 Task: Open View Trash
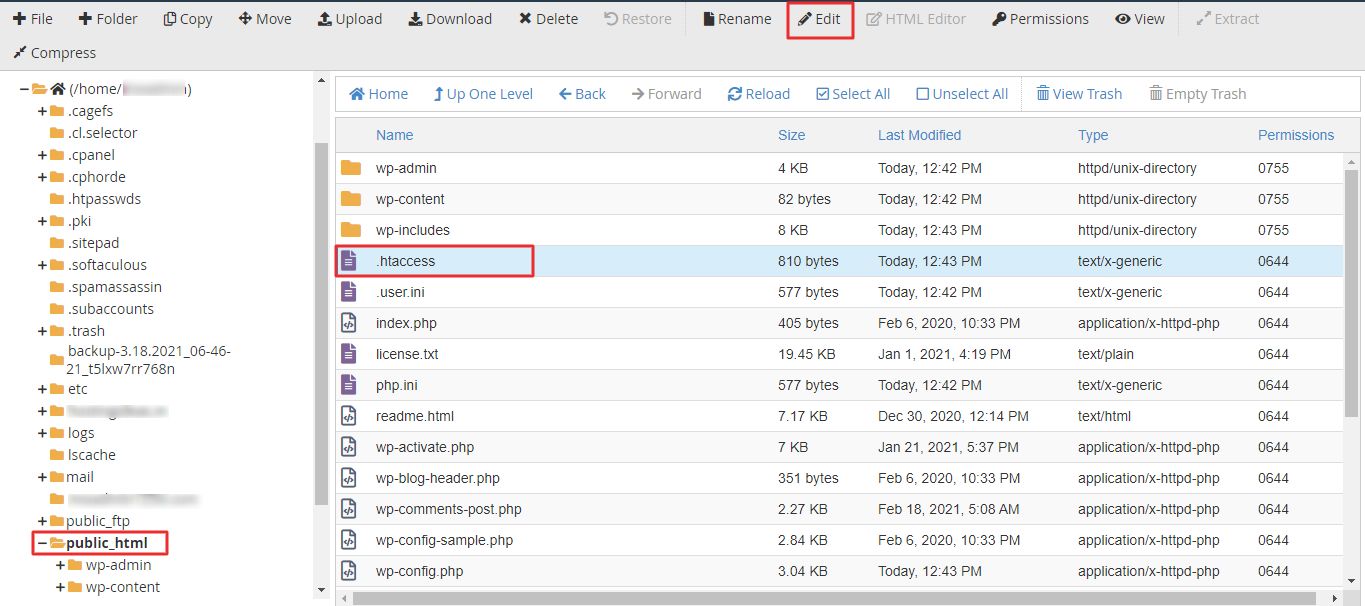pyautogui.click(x=1079, y=94)
